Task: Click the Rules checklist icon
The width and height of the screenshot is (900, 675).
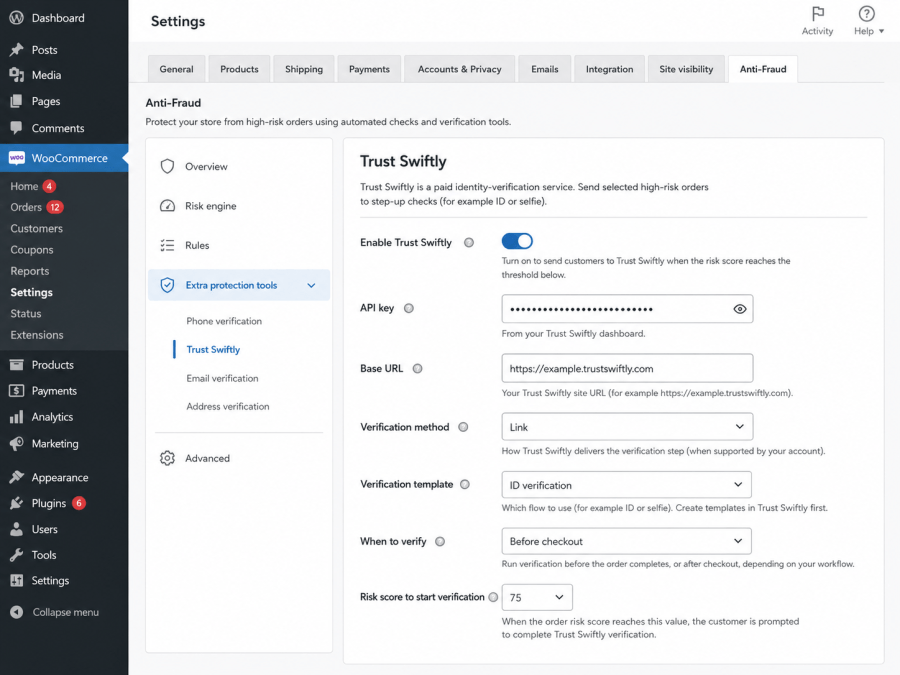Action: click(x=167, y=245)
